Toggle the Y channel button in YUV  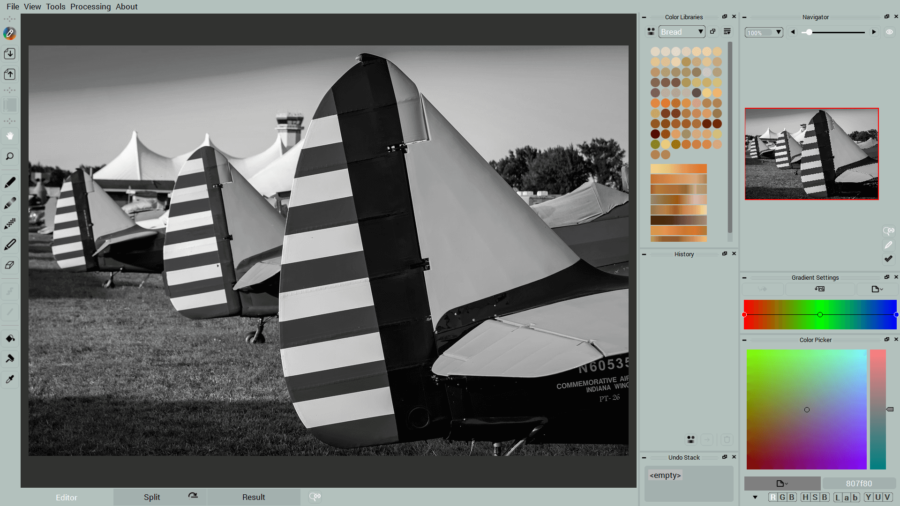868,497
